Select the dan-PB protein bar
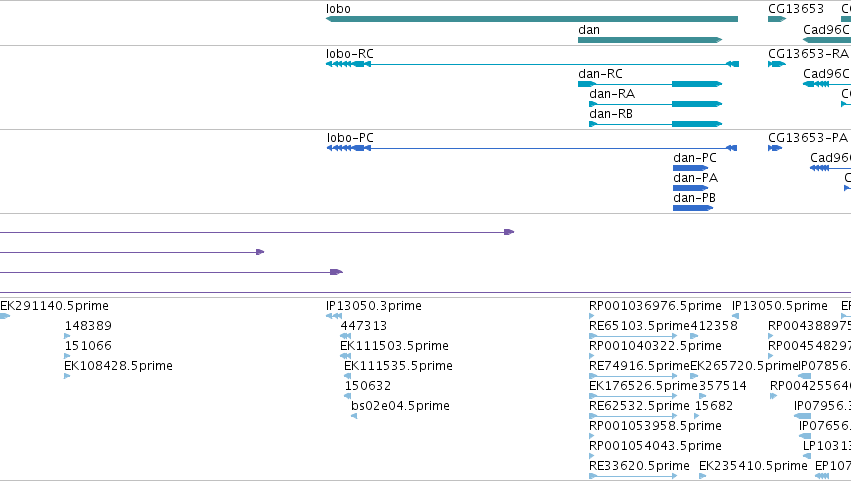This screenshot has height=481, width=851. point(693,208)
